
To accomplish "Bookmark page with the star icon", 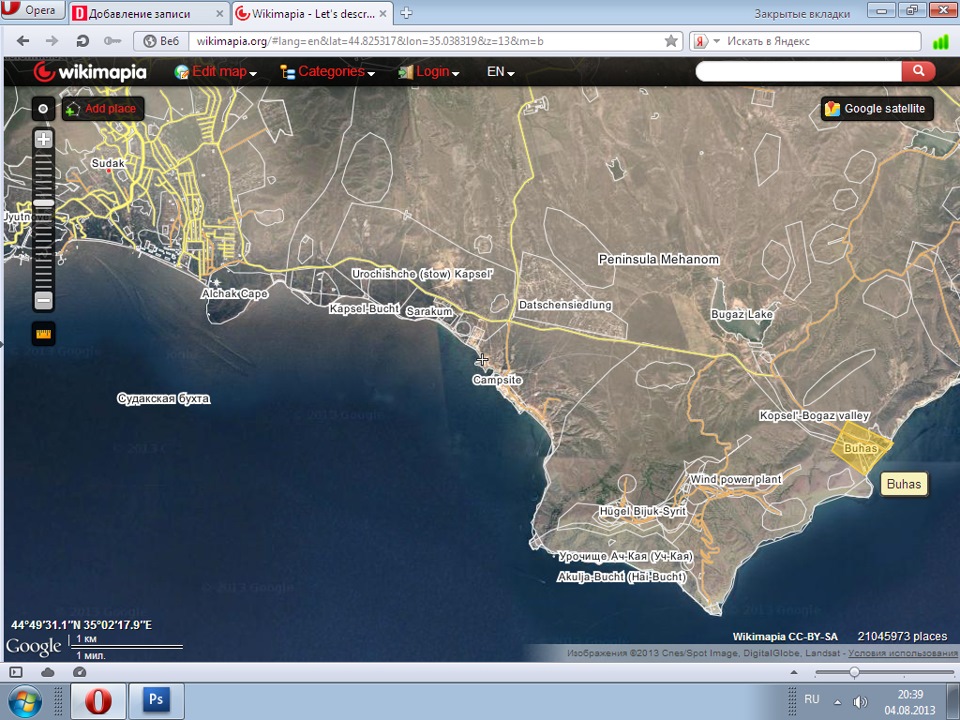I will pos(671,41).
